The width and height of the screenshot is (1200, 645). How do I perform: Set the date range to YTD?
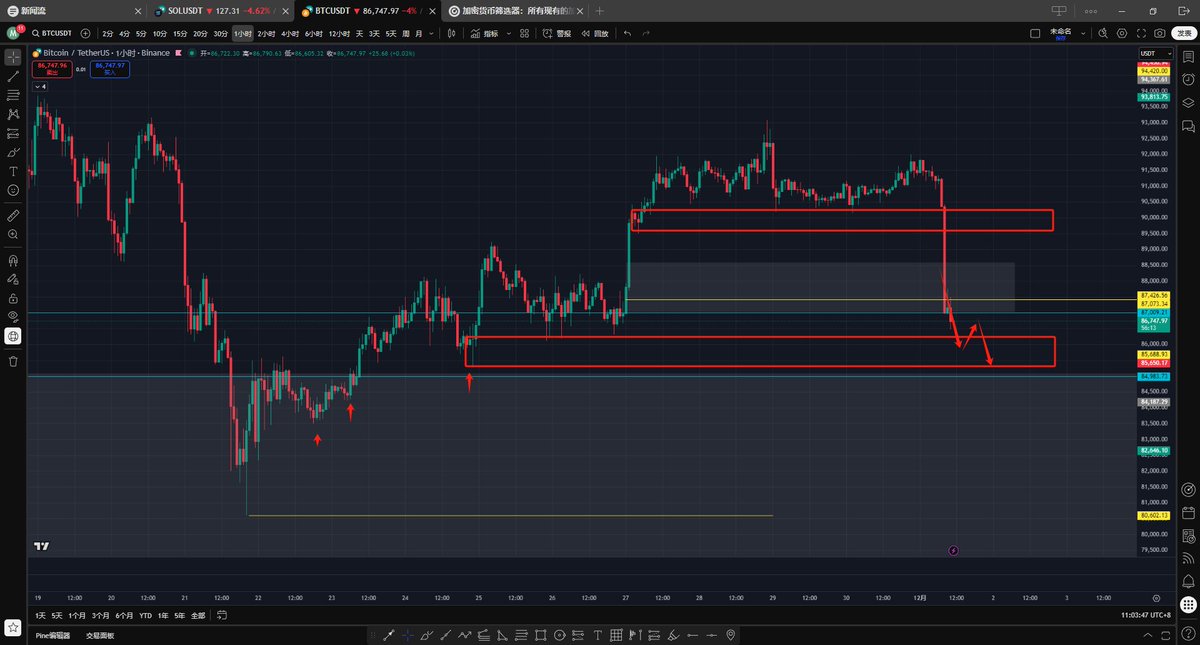pyautogui.click(x=146, y=615)
